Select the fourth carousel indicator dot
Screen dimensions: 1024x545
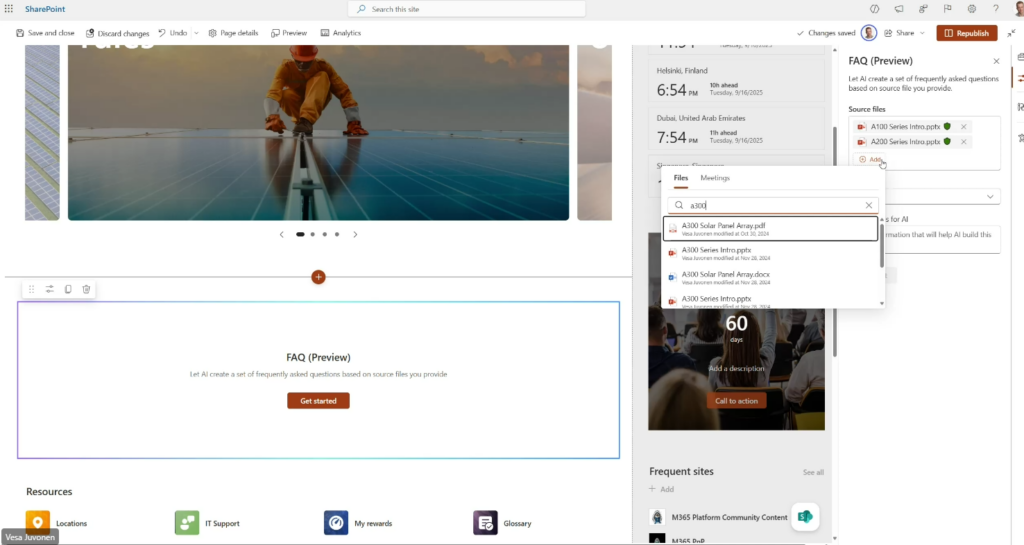337,234
